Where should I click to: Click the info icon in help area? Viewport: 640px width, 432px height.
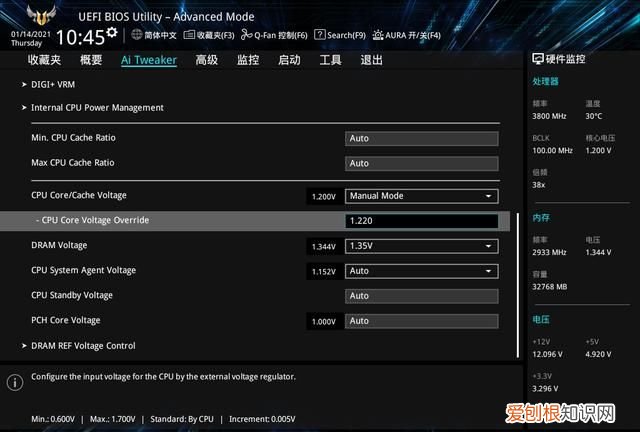pos(15,383)
